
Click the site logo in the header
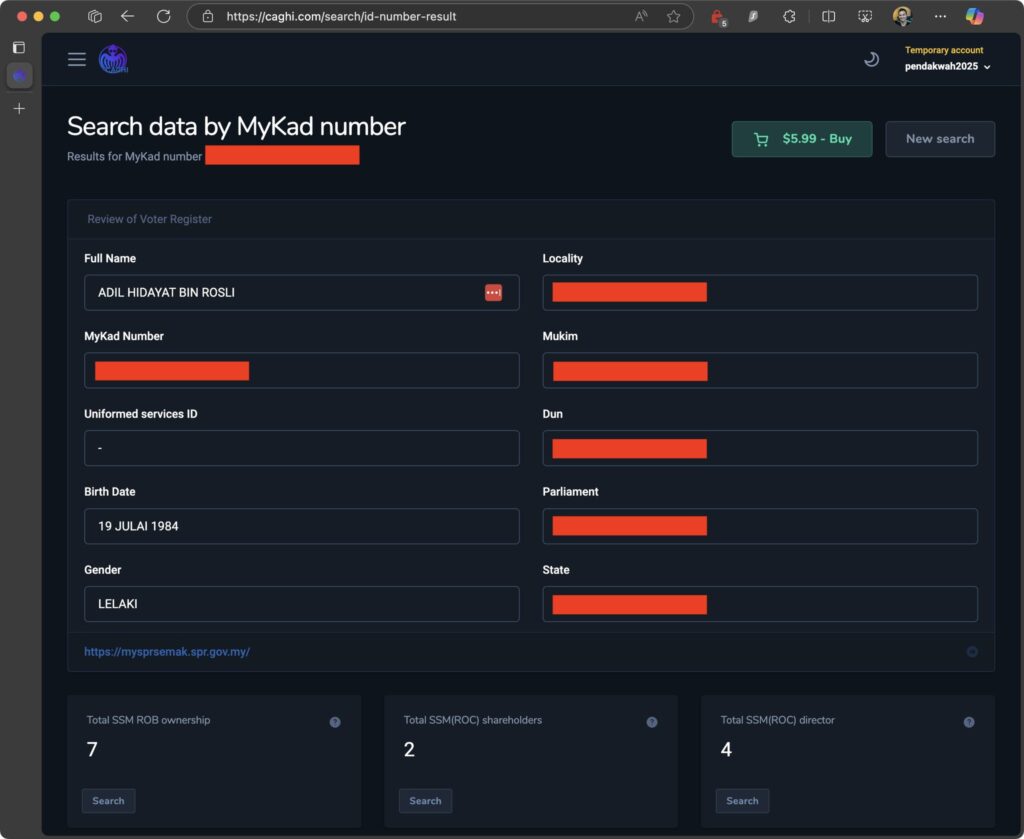(113, 60)
